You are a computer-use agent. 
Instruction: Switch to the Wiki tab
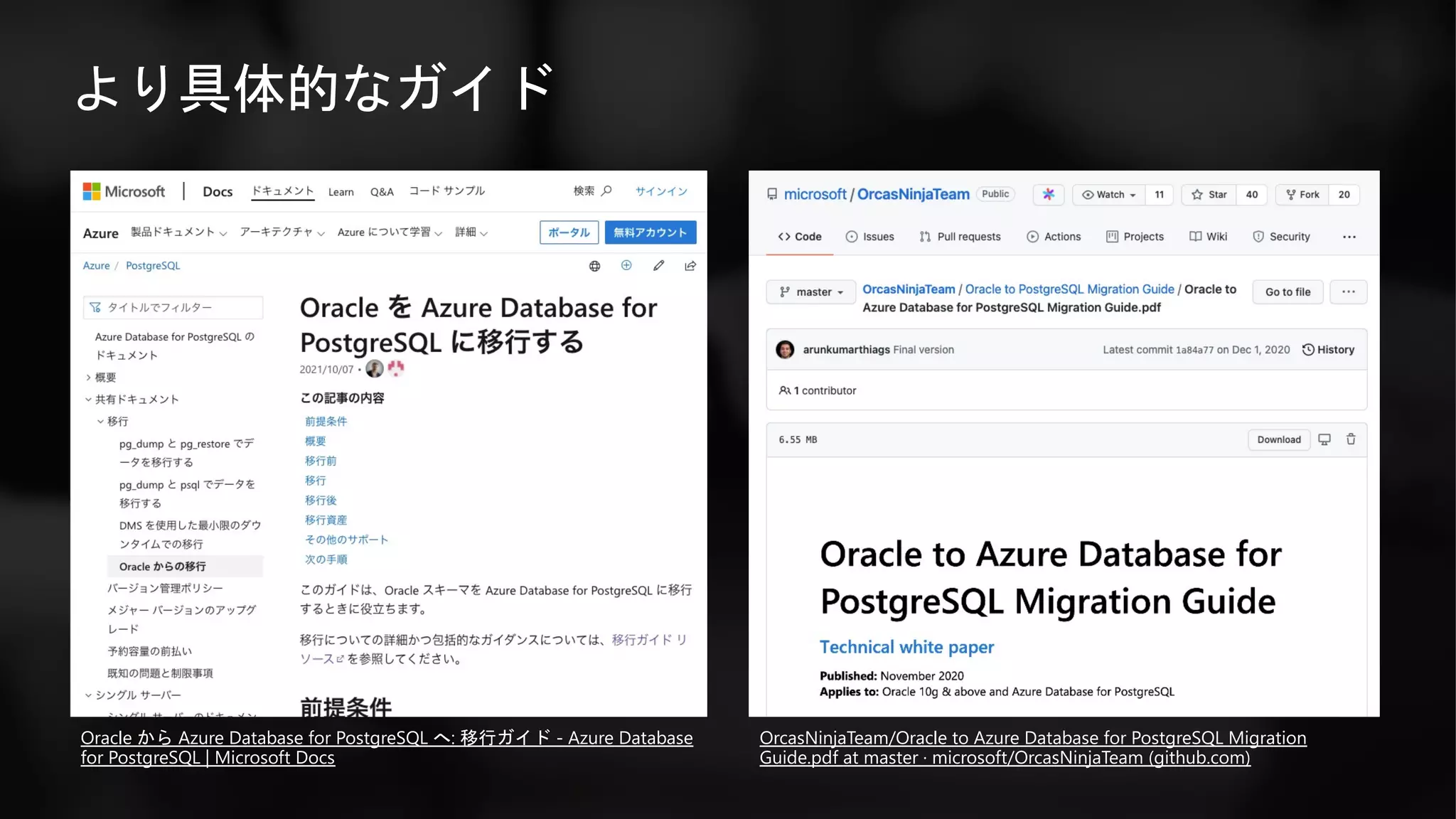[1208, 237]
